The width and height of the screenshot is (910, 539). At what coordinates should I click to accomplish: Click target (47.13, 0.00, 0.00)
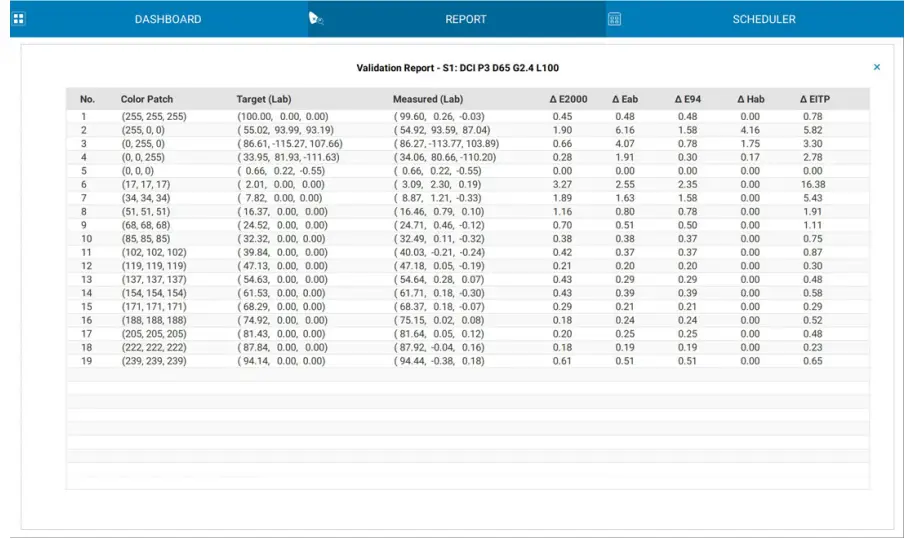point(282,266)
